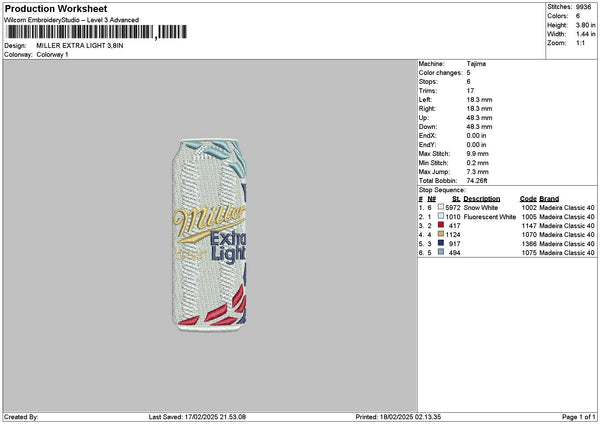Click the 'Page 1 of 1' indicator

tap(579, 417)
